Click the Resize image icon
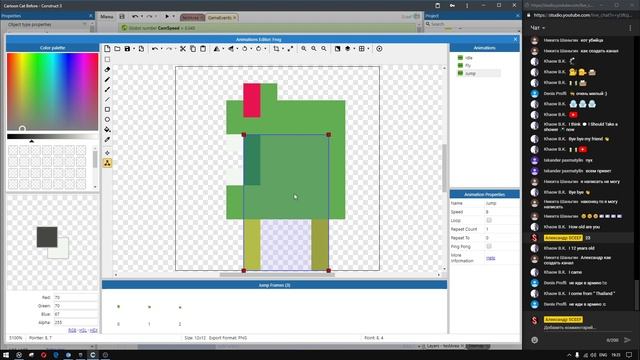 coord(290,49)
